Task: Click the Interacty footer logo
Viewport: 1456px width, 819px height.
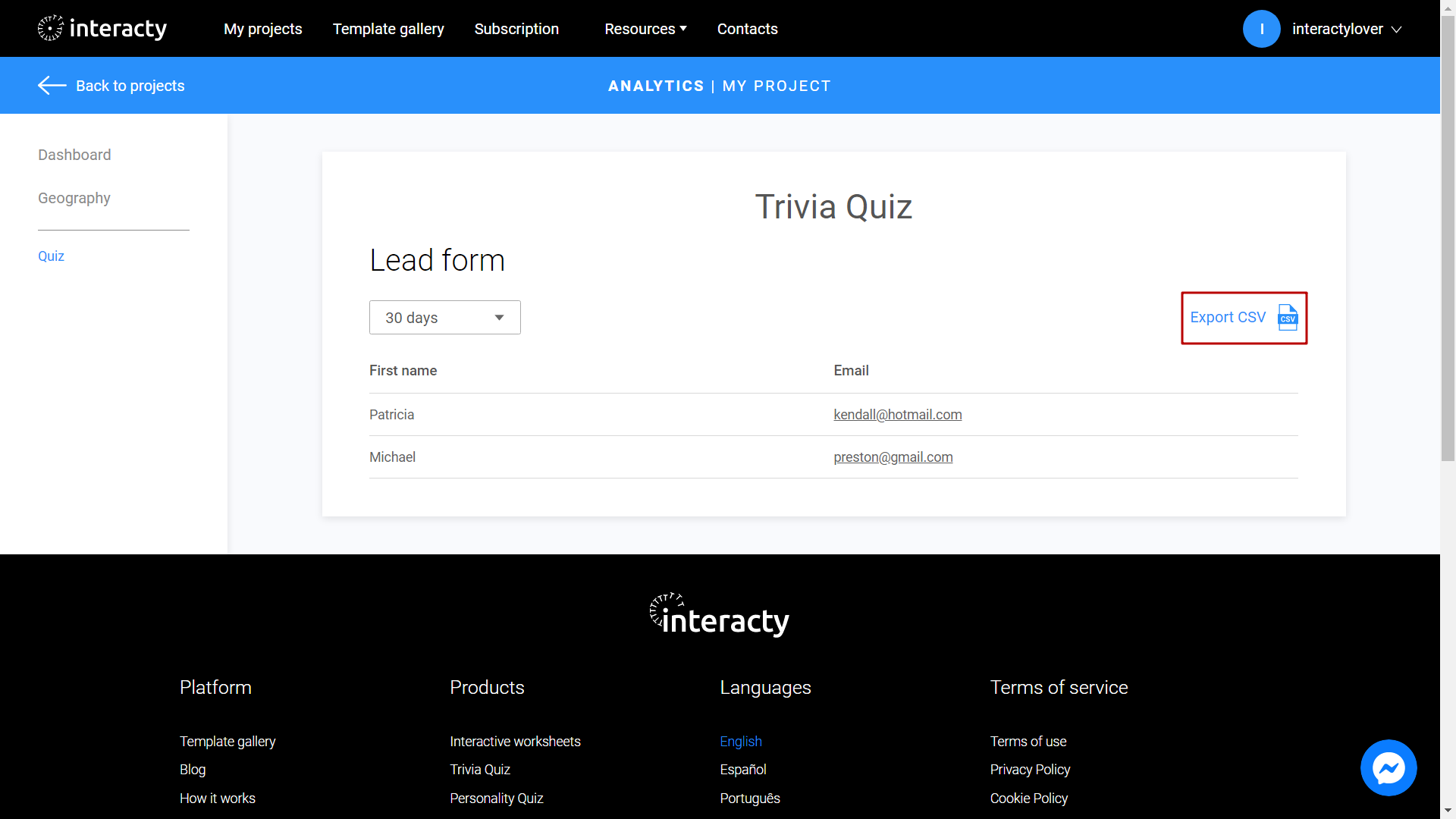Action: [718, 614]
